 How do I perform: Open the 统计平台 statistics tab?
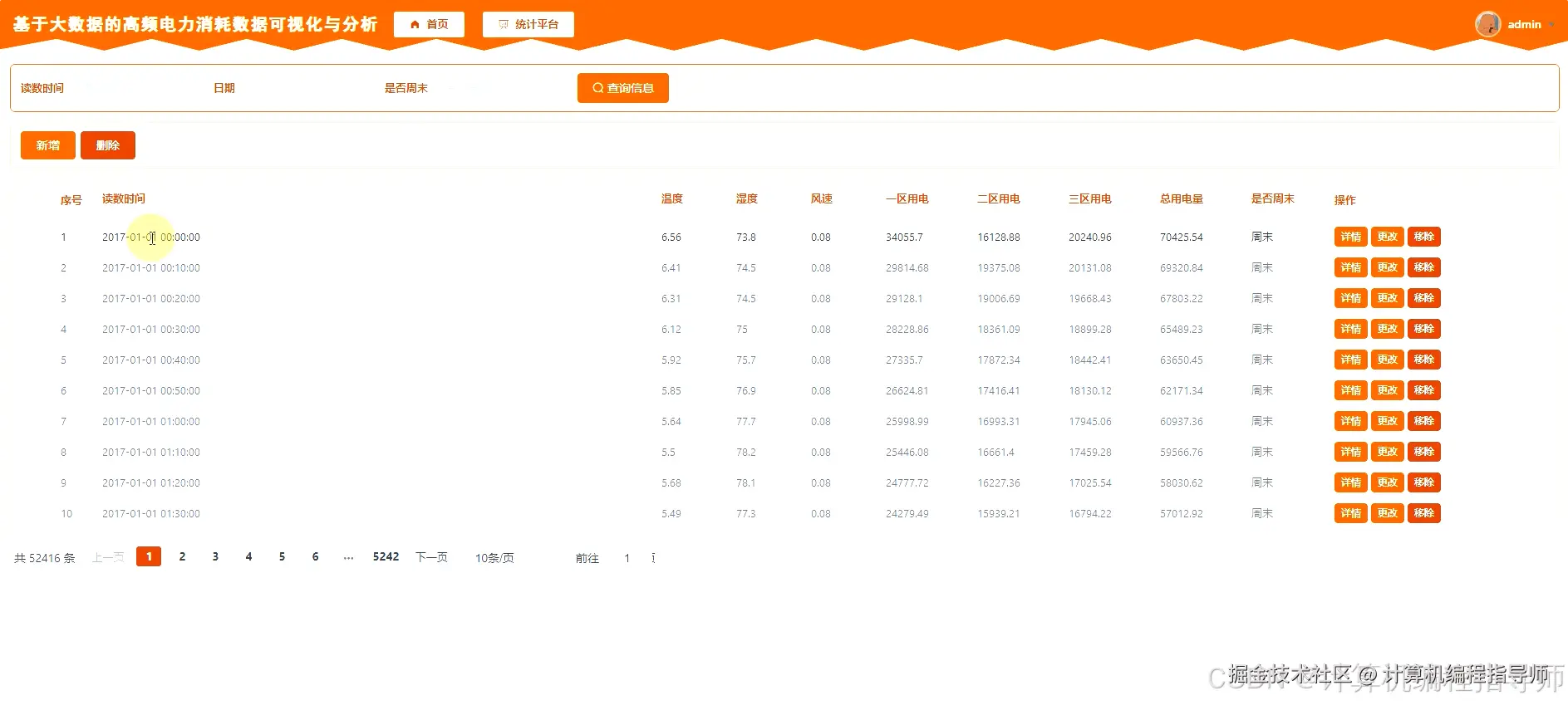click(528, 24)
